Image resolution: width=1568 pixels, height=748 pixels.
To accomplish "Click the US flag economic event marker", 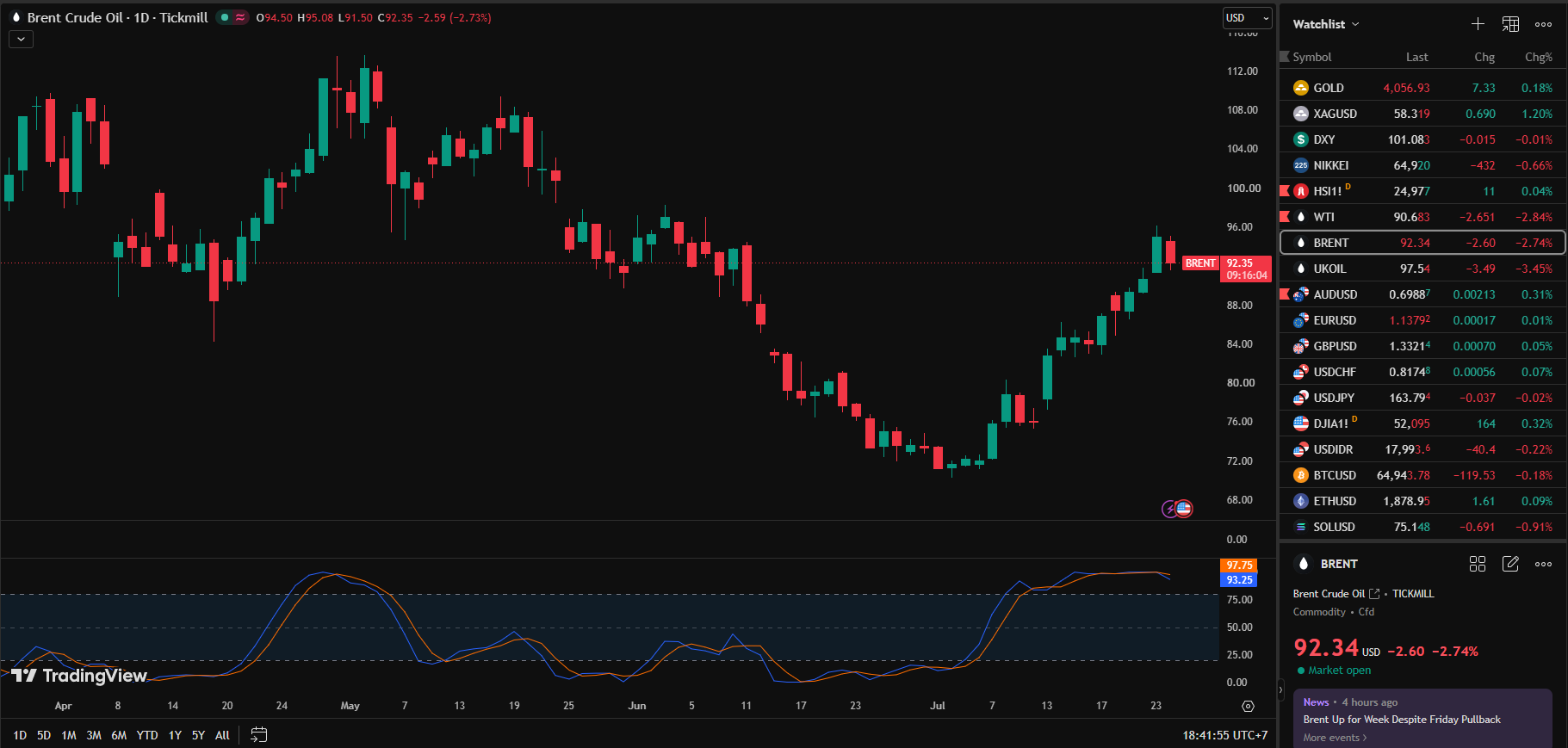I will point(1184,509).
